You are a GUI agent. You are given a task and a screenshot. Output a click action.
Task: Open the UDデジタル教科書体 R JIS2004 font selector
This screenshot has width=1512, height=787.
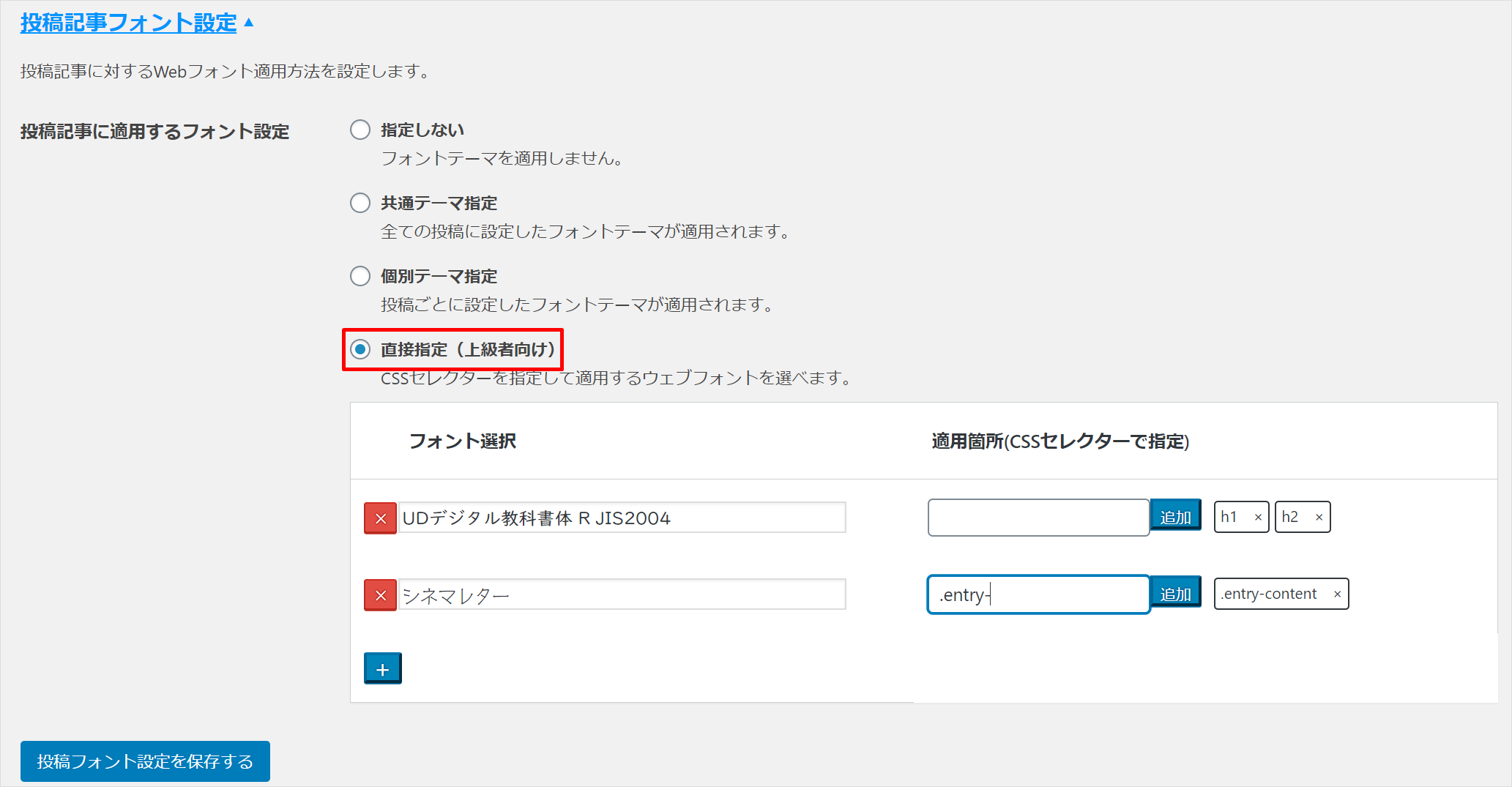point(622,518)
